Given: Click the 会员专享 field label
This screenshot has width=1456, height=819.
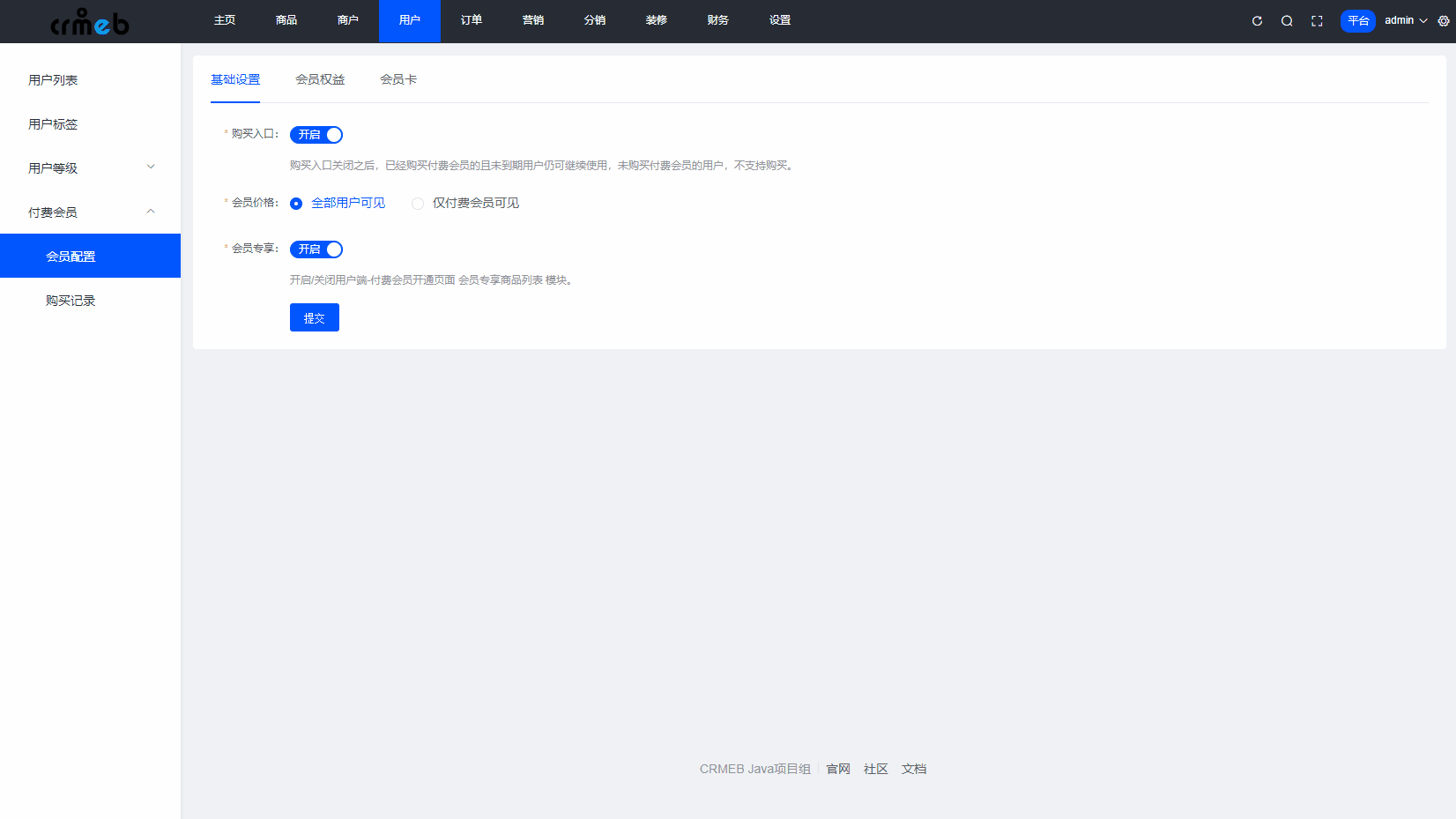Looking at the screenshot, I should (x=252, y=249).
